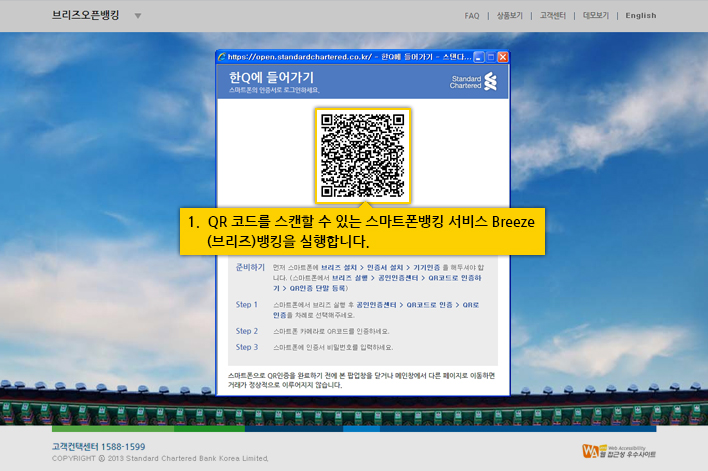Click the 고객컨택센터 1588-1599 text
708x471 pixels.
(98, 447)
